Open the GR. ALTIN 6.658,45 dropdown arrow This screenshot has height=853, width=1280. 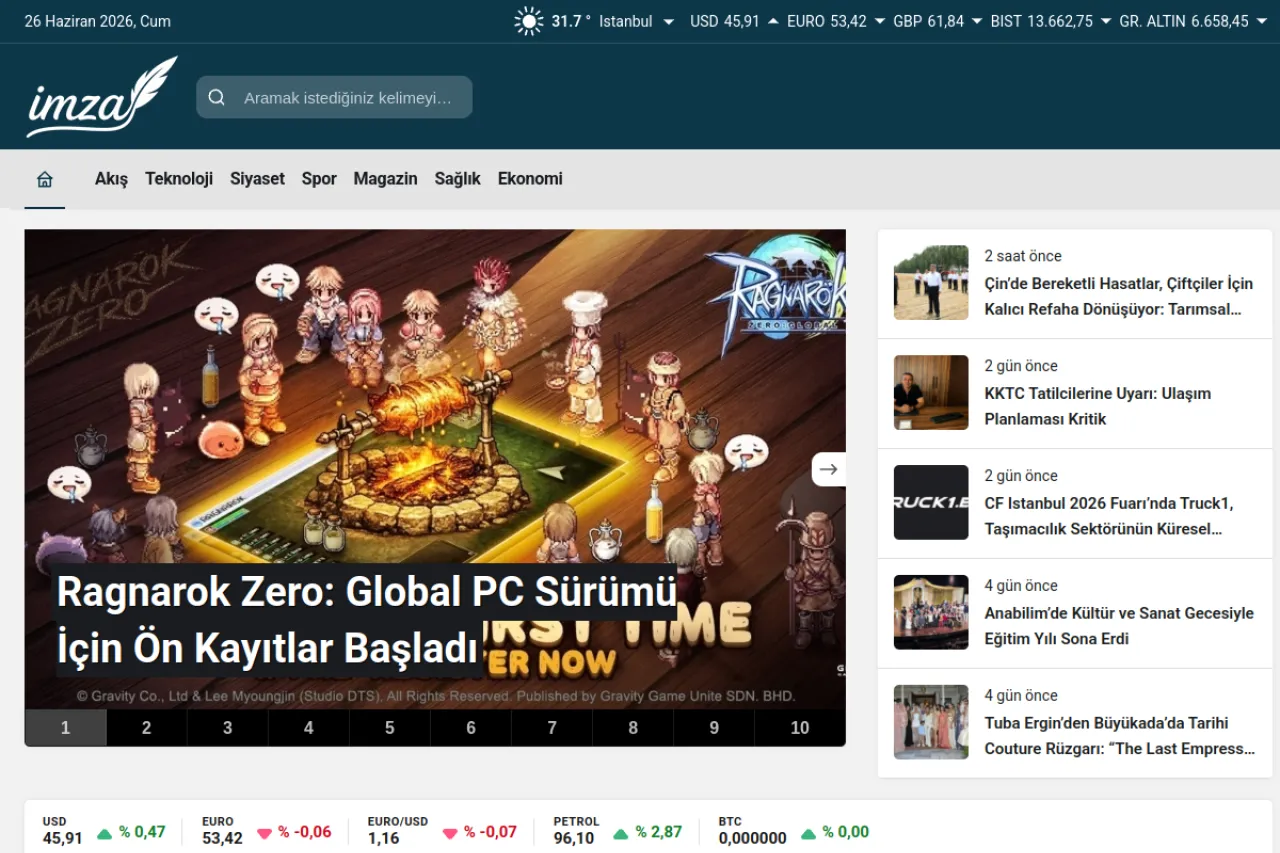[x=1261, y=21]
